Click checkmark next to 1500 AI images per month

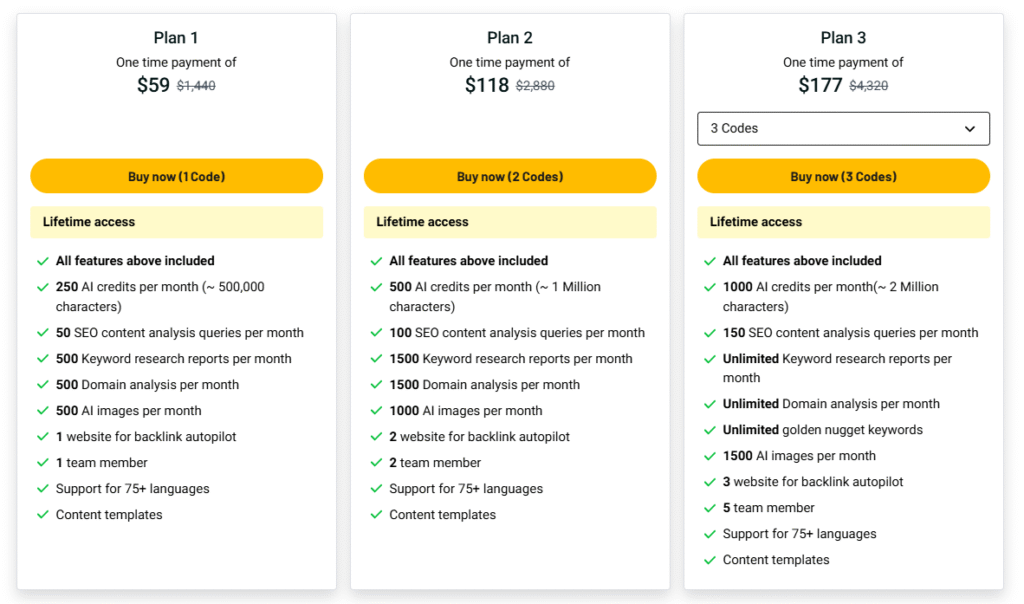[710, 456]
